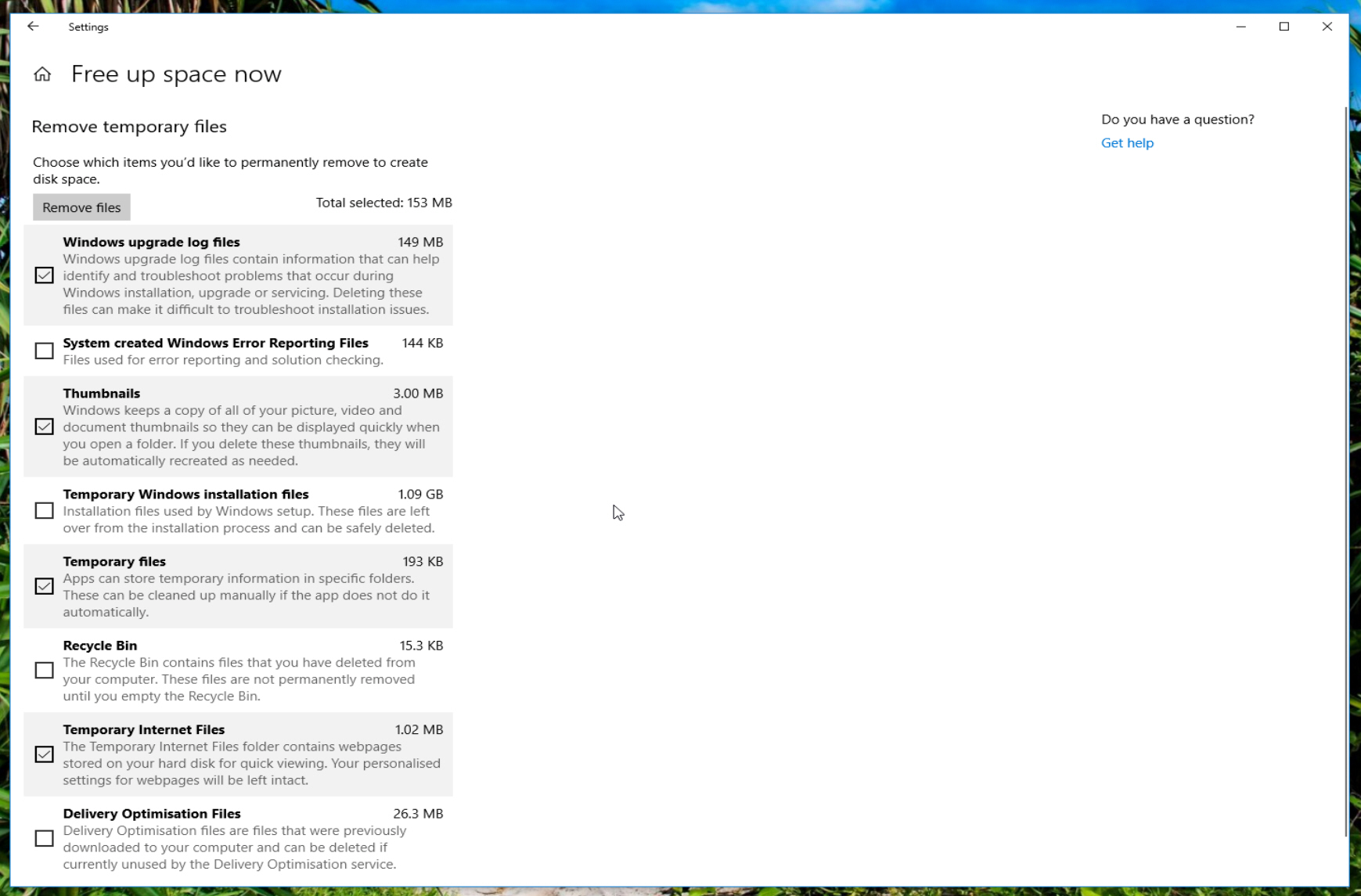This screenshot has width=1361, height=896.
Task: Click the '26.3 MB' size value
Action: [x=418, y=814]
